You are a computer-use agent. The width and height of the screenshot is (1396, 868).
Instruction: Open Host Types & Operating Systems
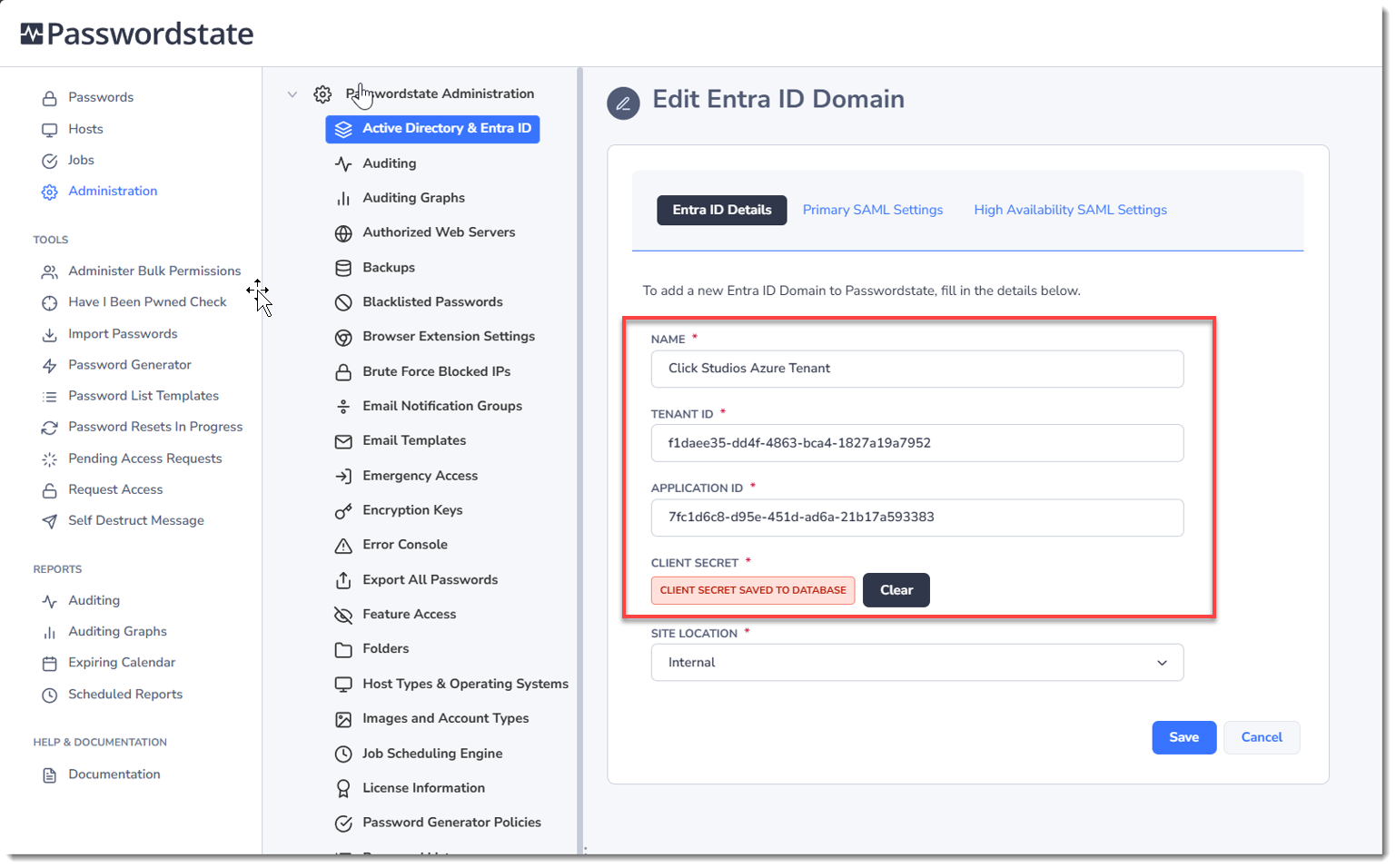(465, 684)
